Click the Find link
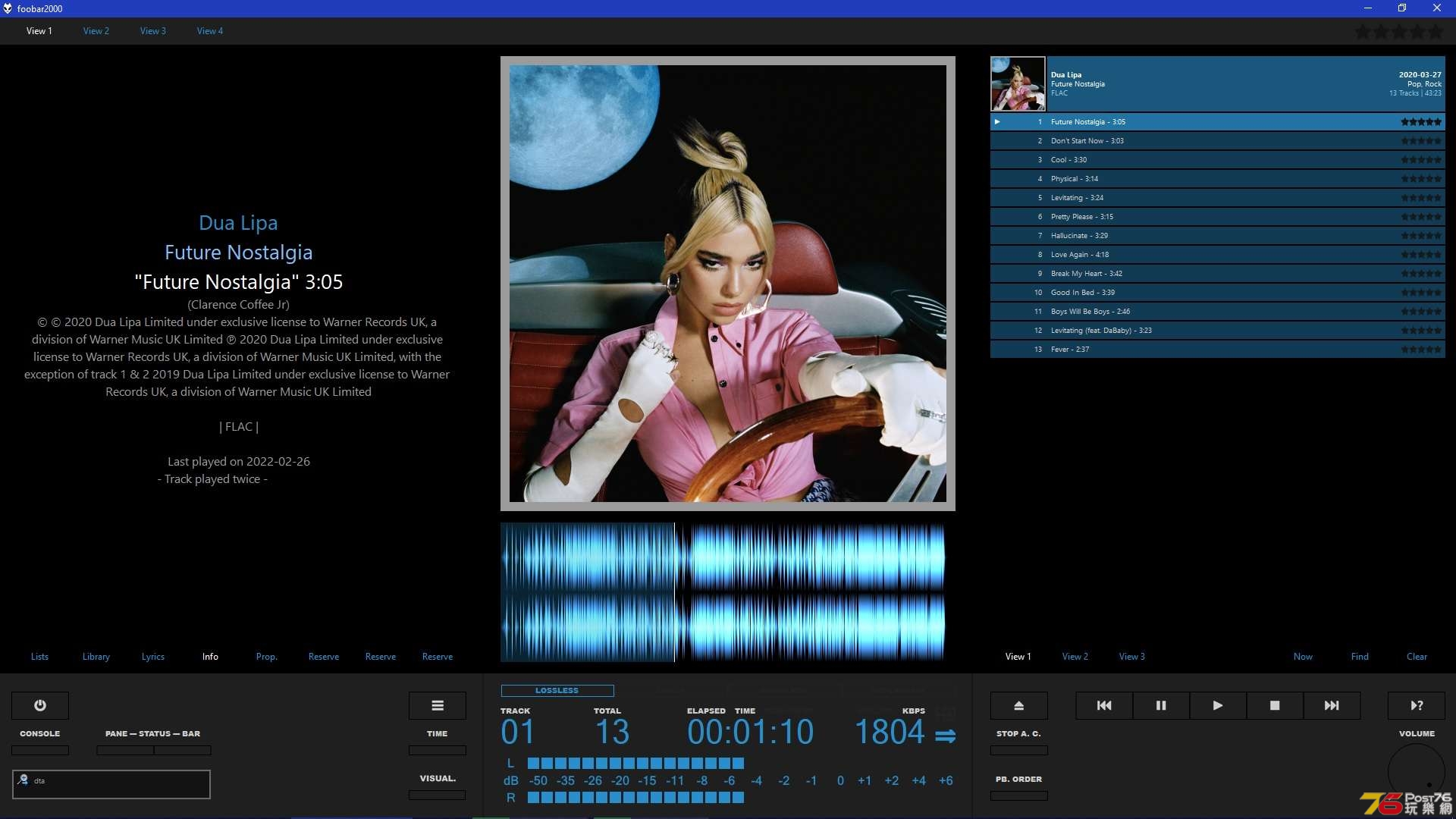Screen dimensions: 1456x819 (1360, 657)
